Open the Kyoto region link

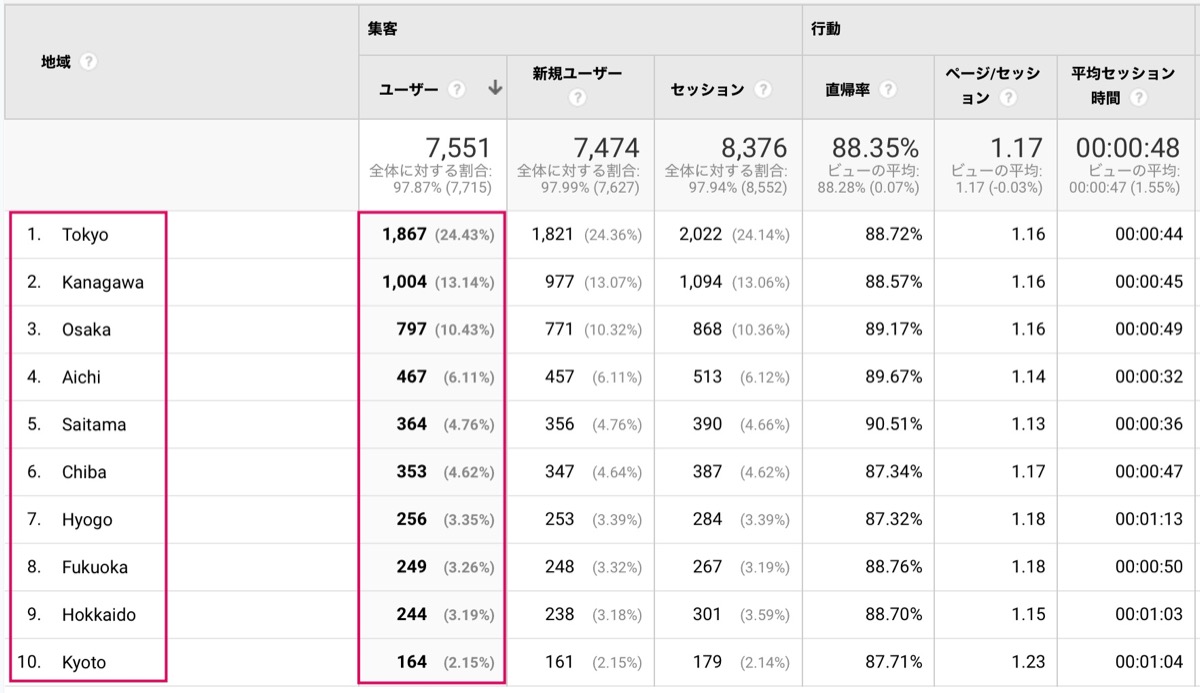84,662
